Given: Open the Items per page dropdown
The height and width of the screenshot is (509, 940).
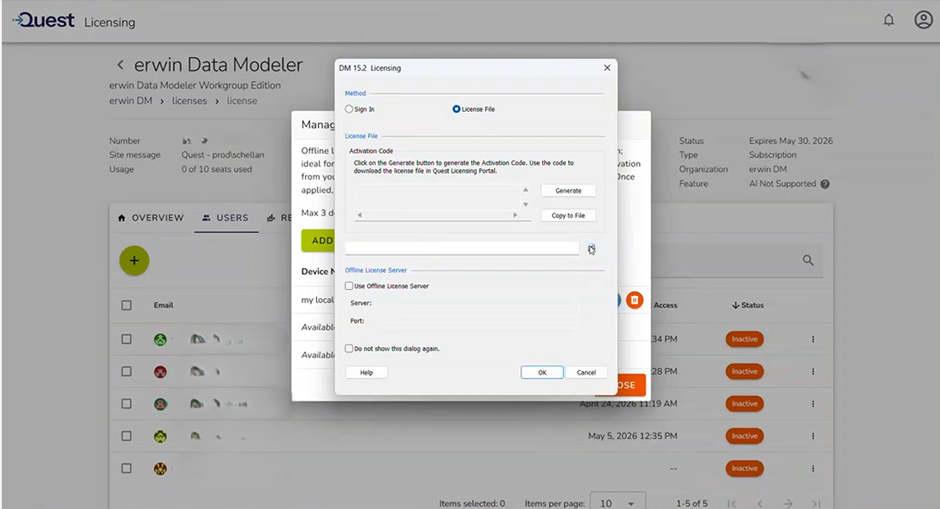Looking at the screenshot, I should tap(617, 503).
